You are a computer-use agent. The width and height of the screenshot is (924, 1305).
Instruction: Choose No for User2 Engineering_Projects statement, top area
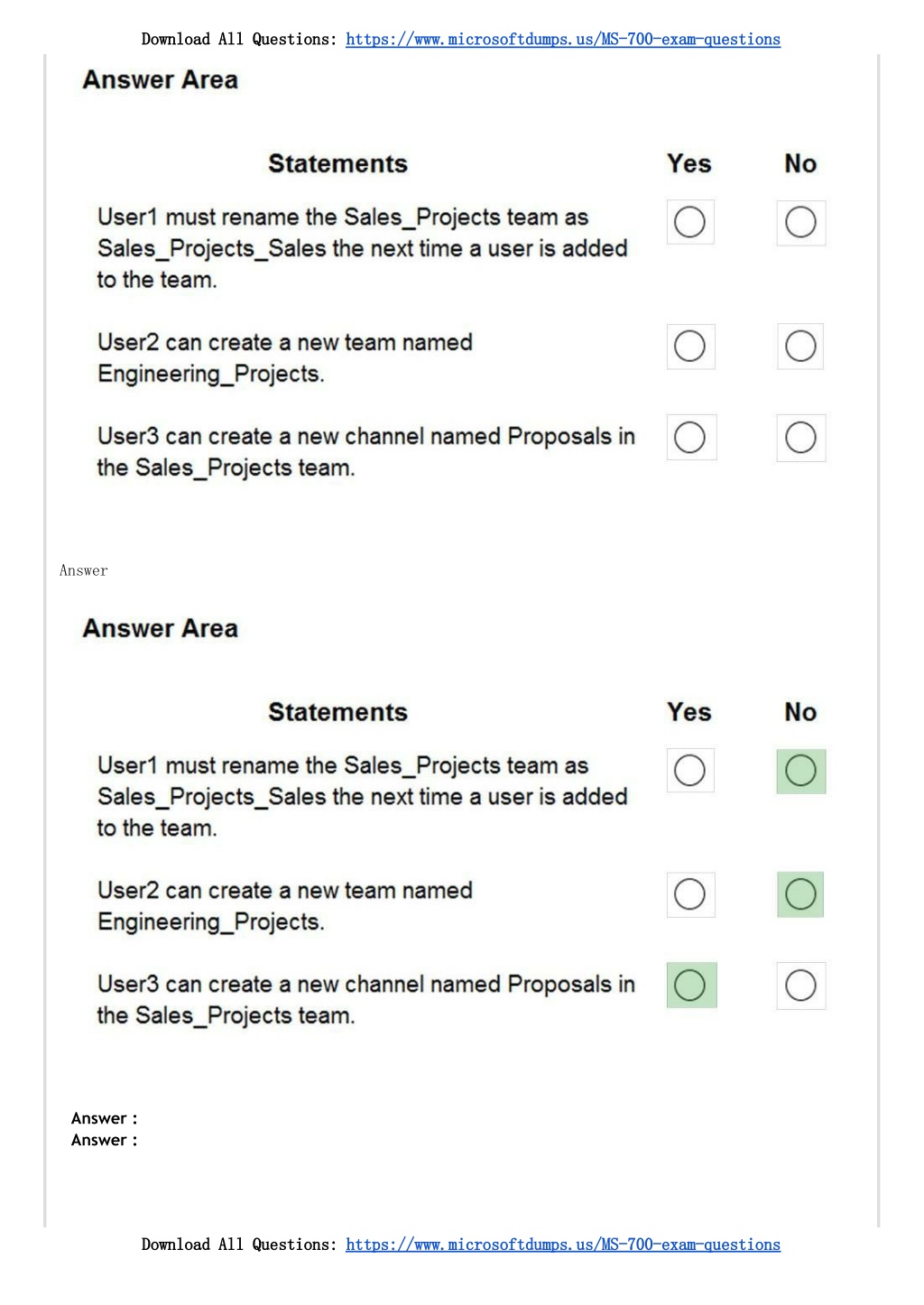click(x=800, y=347)
